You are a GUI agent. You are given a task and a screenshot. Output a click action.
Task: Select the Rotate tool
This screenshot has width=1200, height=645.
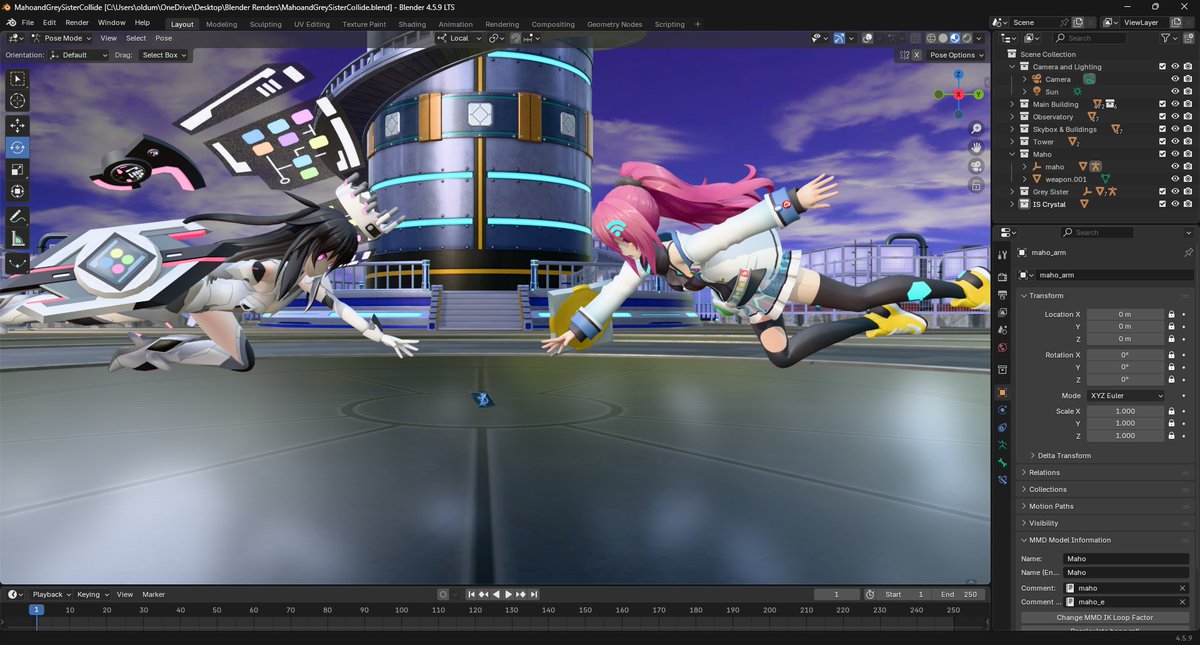[18, 147]
